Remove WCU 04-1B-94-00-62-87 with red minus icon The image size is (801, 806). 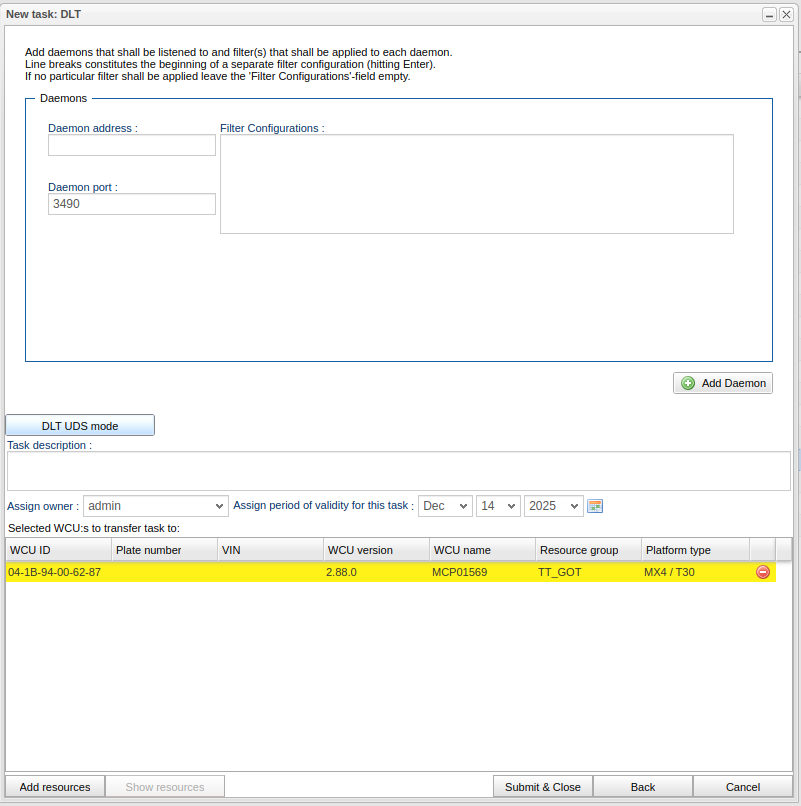coord(763,572)
